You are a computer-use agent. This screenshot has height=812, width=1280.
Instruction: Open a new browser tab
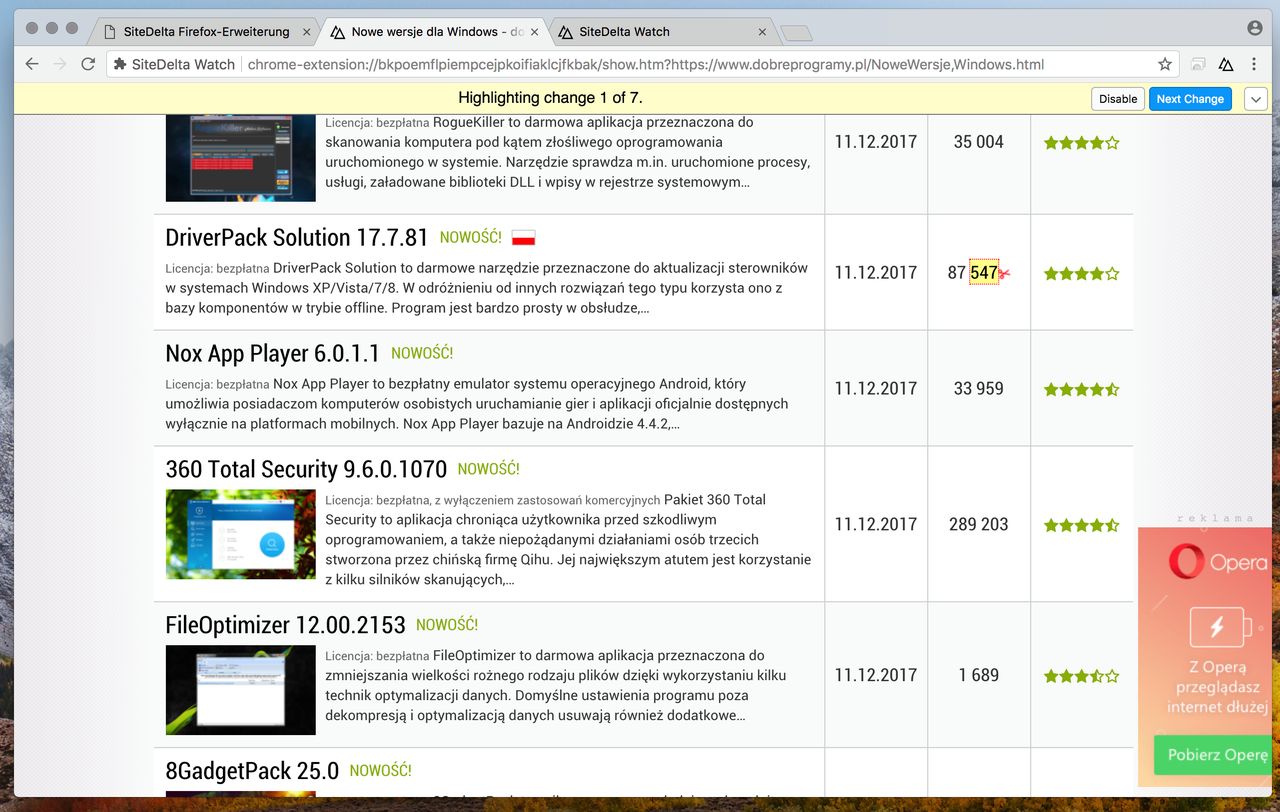point(796,33)
